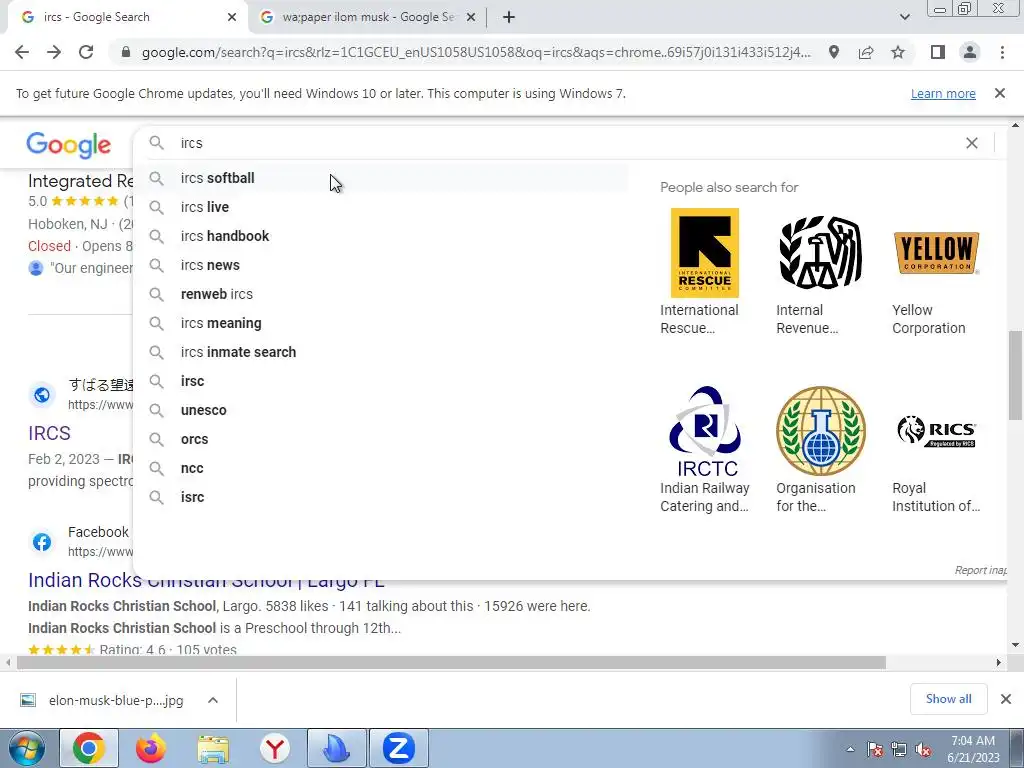Image resolution: width=1024 pixels, height=768 pixels.
Task: Show hidden system tray icons
Action: (850, 749)
